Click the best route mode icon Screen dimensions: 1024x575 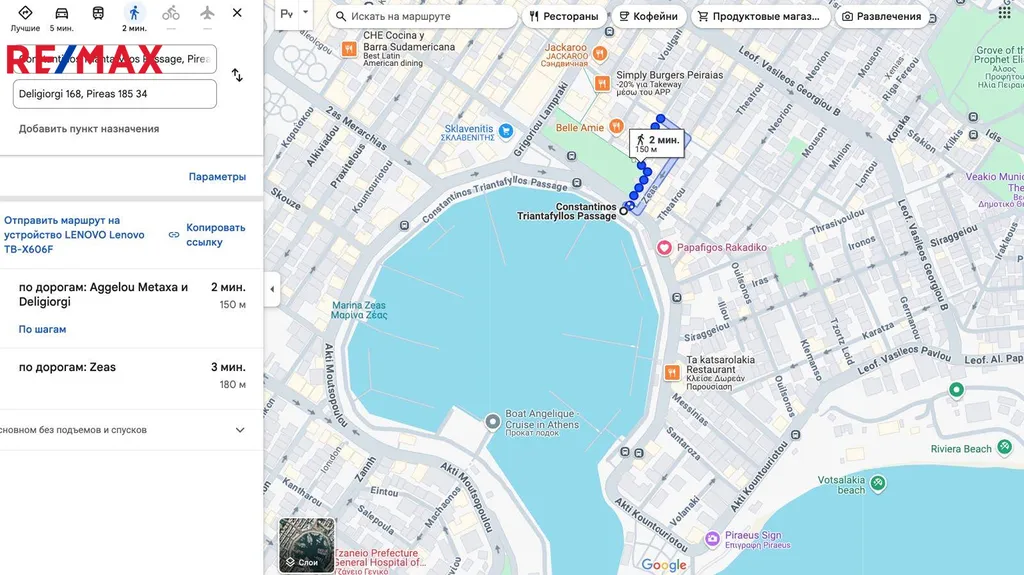(x=25, y=13)
